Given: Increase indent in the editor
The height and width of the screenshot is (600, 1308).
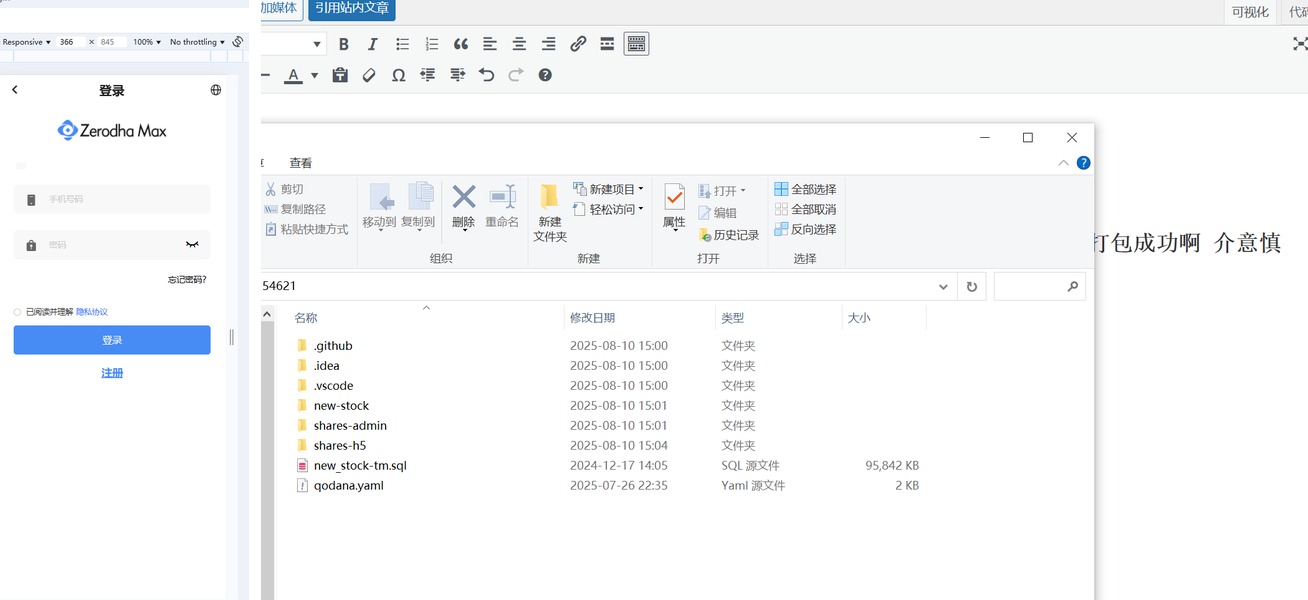Looking at the screenshot, I should [458, 75].
